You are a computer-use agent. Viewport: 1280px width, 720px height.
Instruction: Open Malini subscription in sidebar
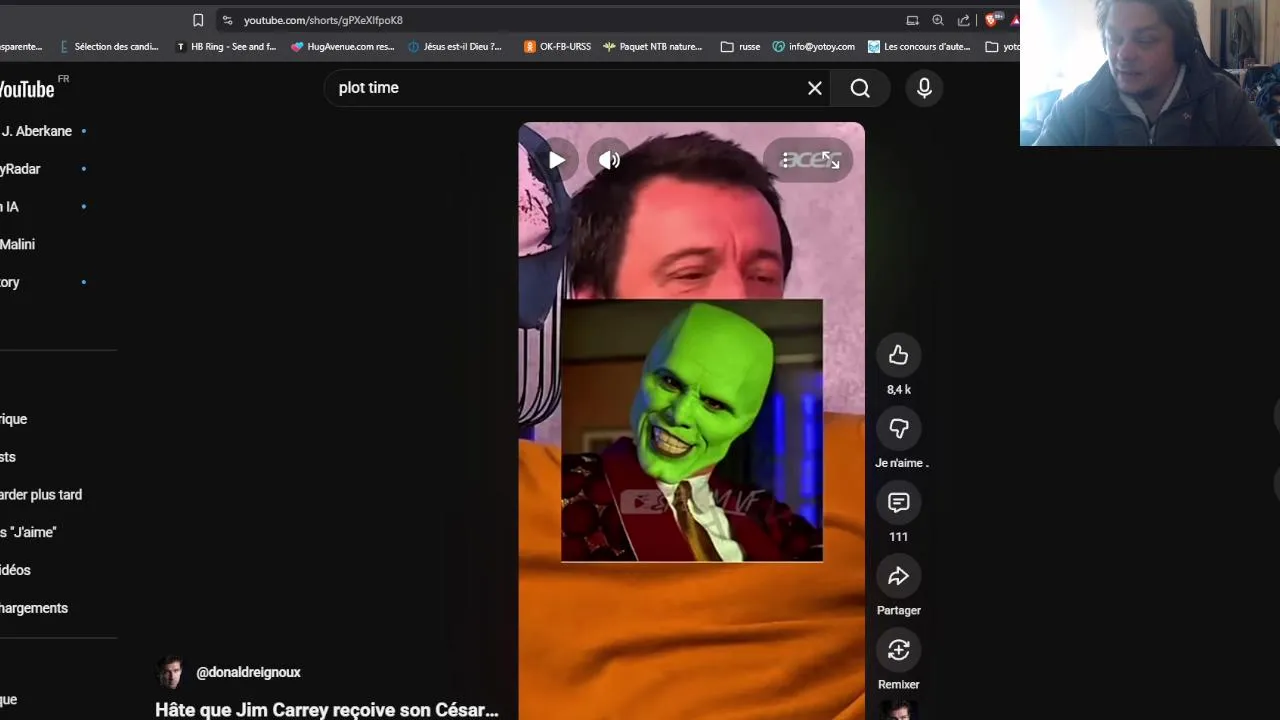[18, 244]
